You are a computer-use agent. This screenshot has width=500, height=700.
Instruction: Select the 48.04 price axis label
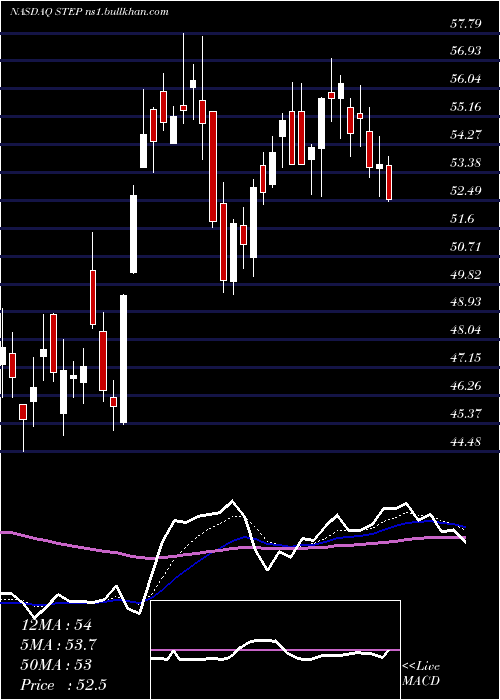(466, 330)
